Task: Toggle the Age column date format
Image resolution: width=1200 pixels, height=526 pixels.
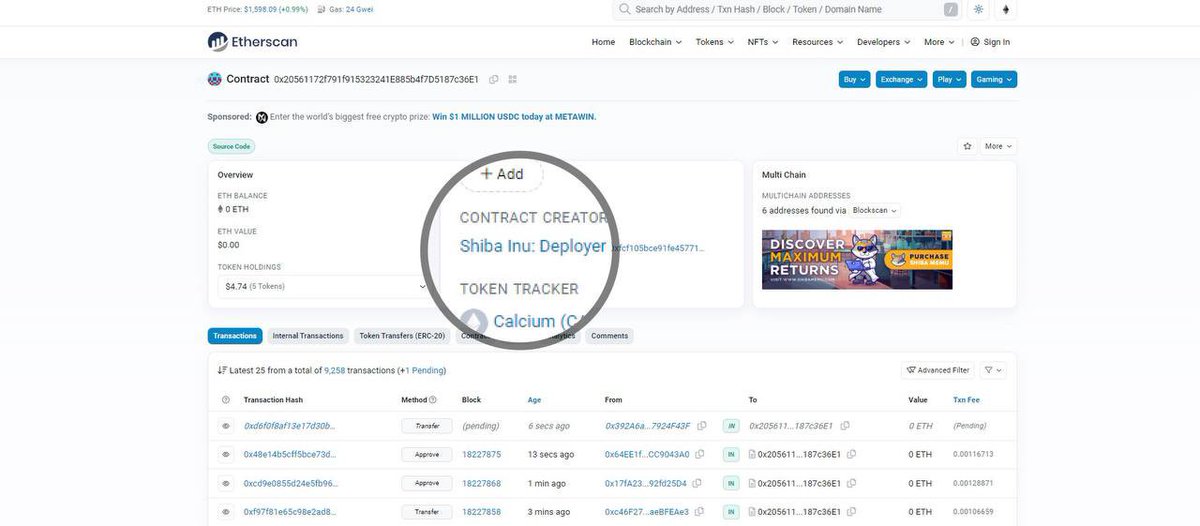Action: click(534, 400)
